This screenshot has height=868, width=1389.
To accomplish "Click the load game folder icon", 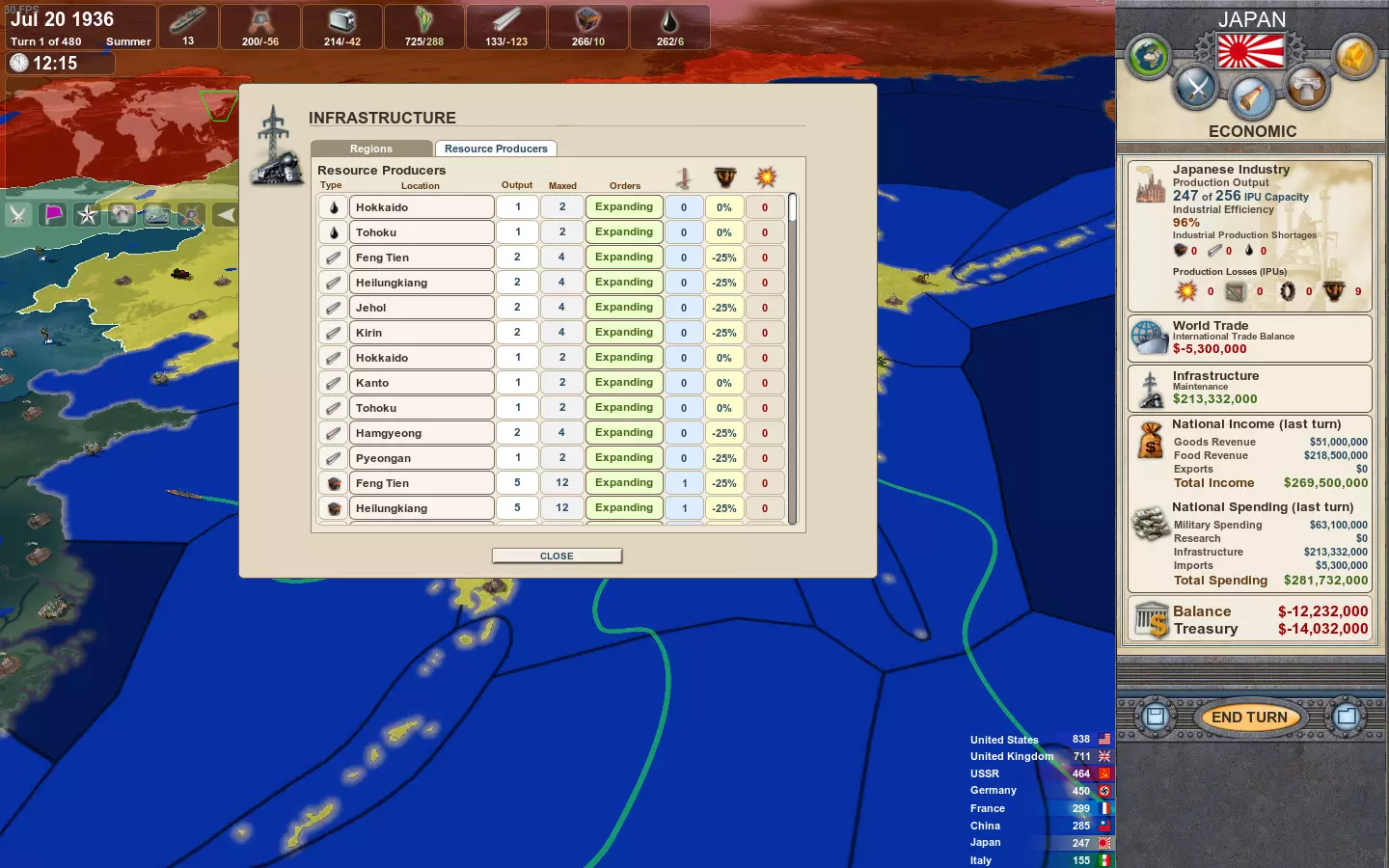I will (1347, 717).
